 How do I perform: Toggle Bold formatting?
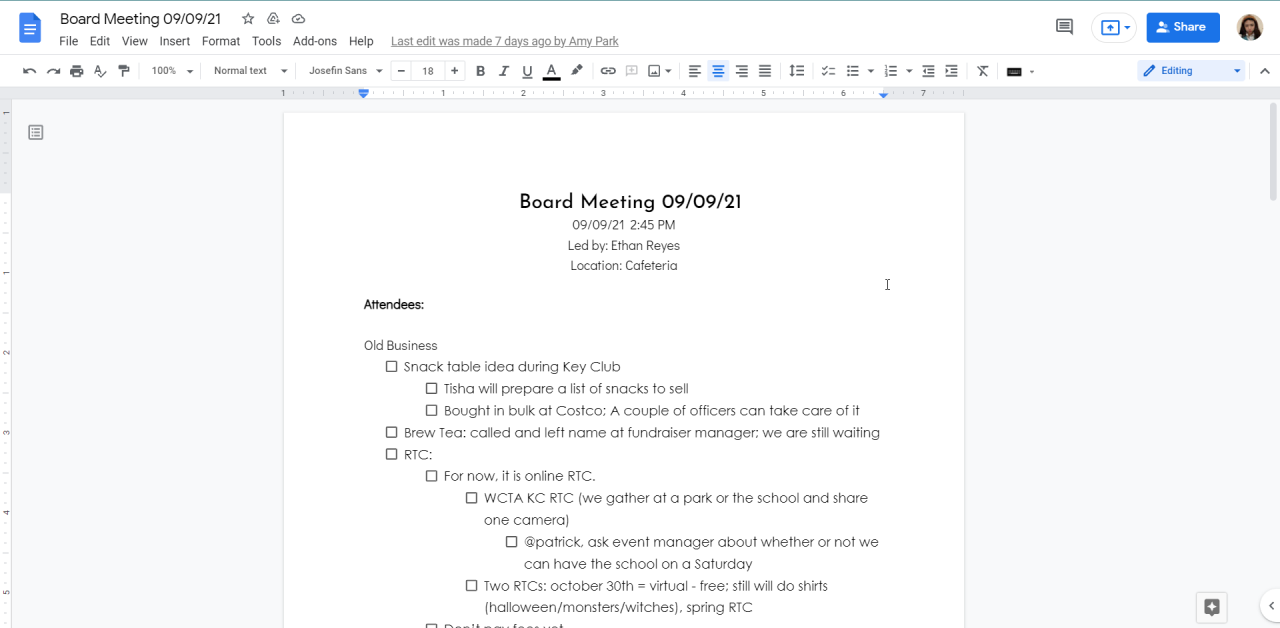coord(480,71)
